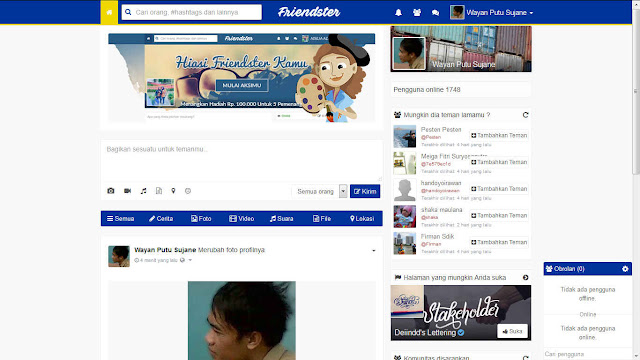Open friend requests icon in header
Viewport: 640px width, 360px height.
click(x=417, y=13)
